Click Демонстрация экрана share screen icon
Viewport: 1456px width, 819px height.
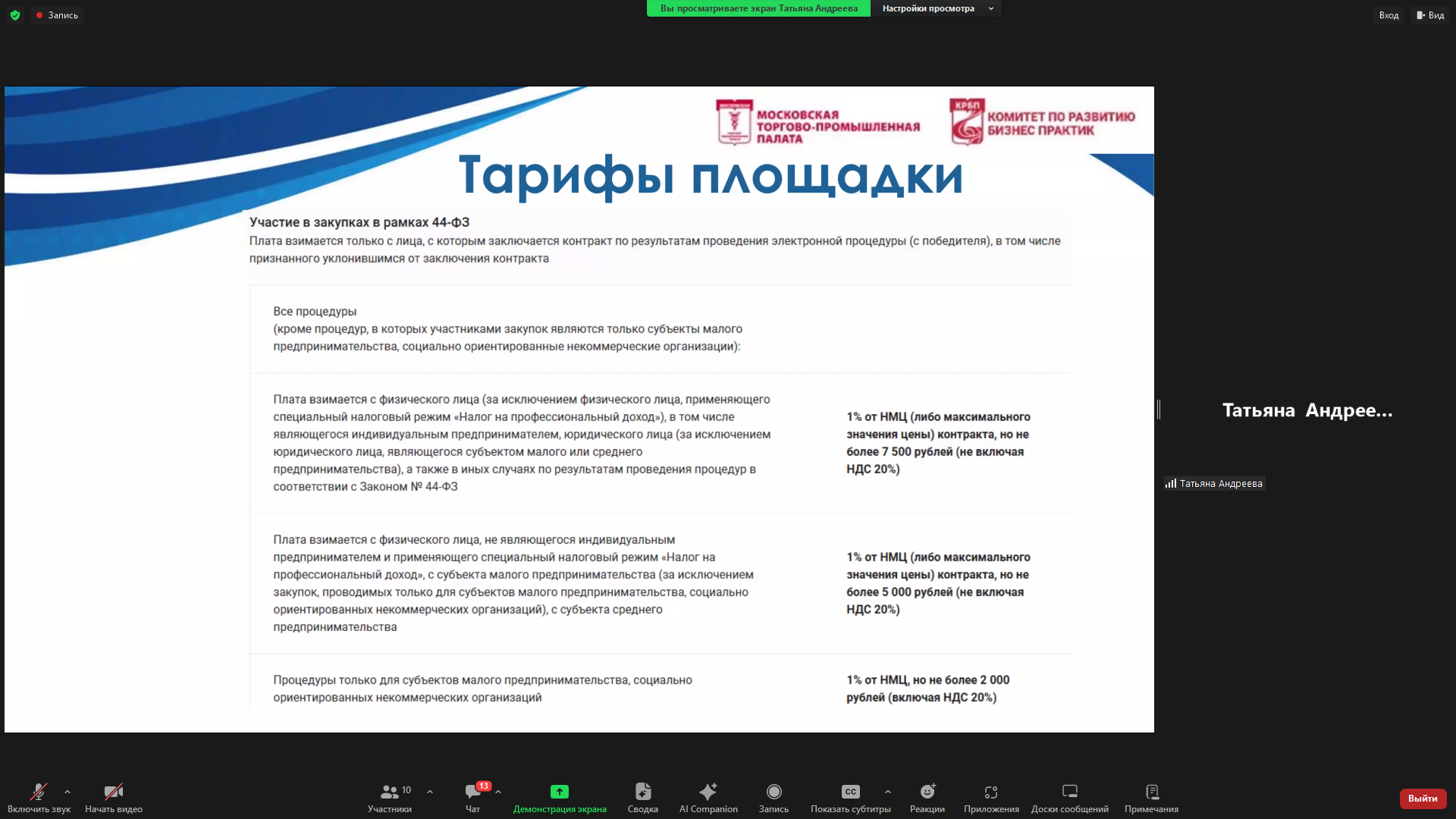pos(560,797)
